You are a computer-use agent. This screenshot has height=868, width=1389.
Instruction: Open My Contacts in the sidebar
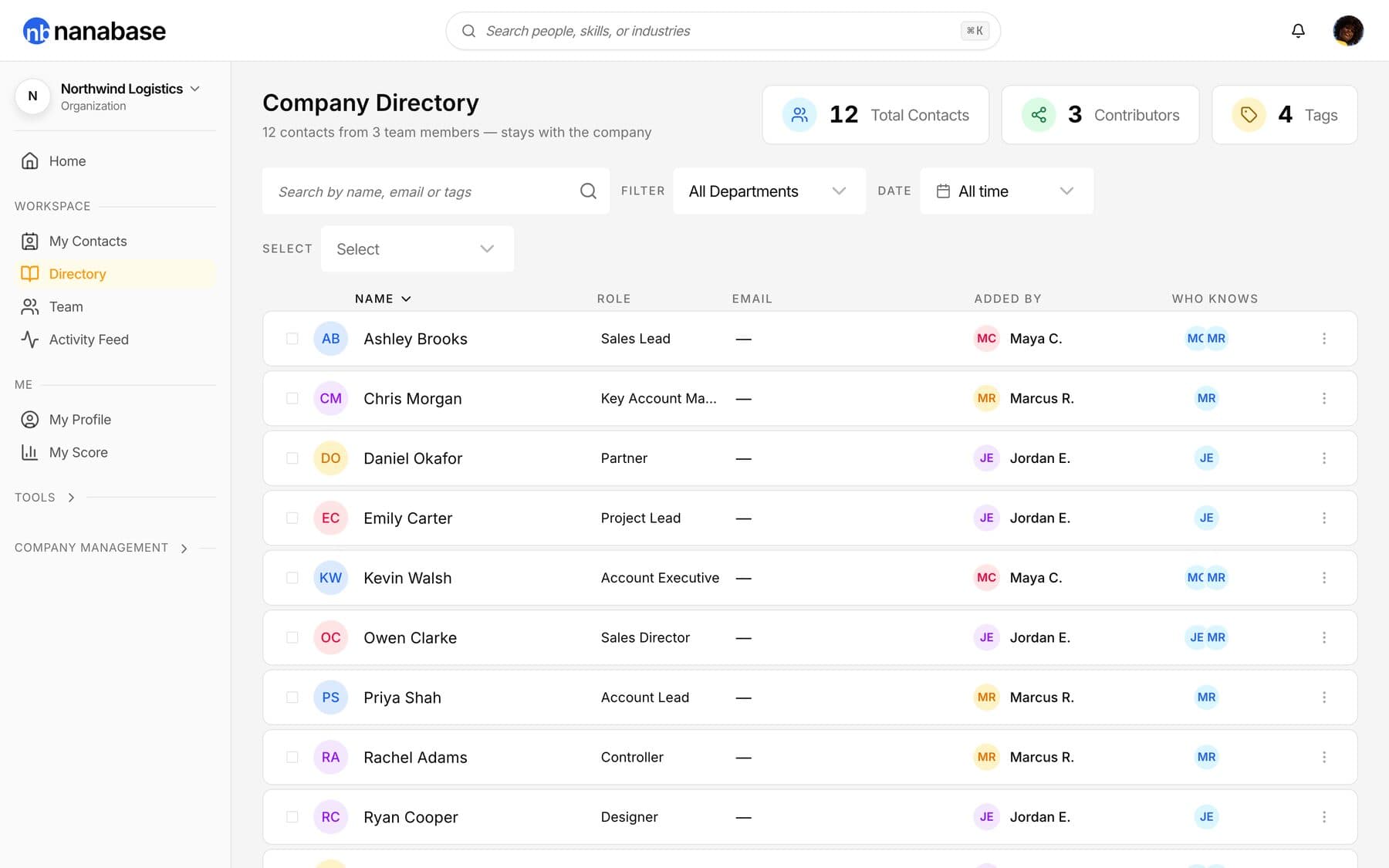[116, 241]
